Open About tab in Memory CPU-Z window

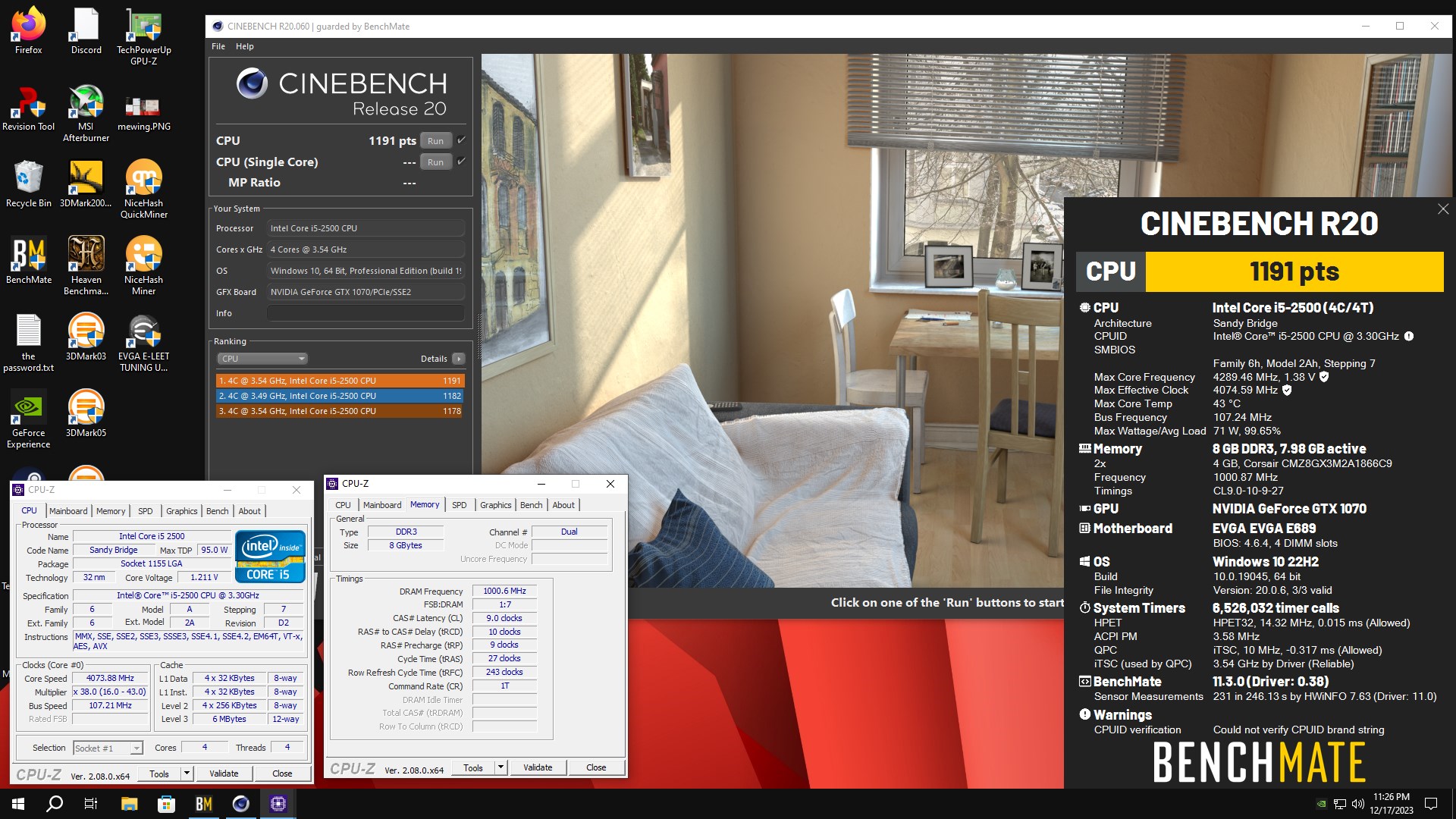(563, 505)
